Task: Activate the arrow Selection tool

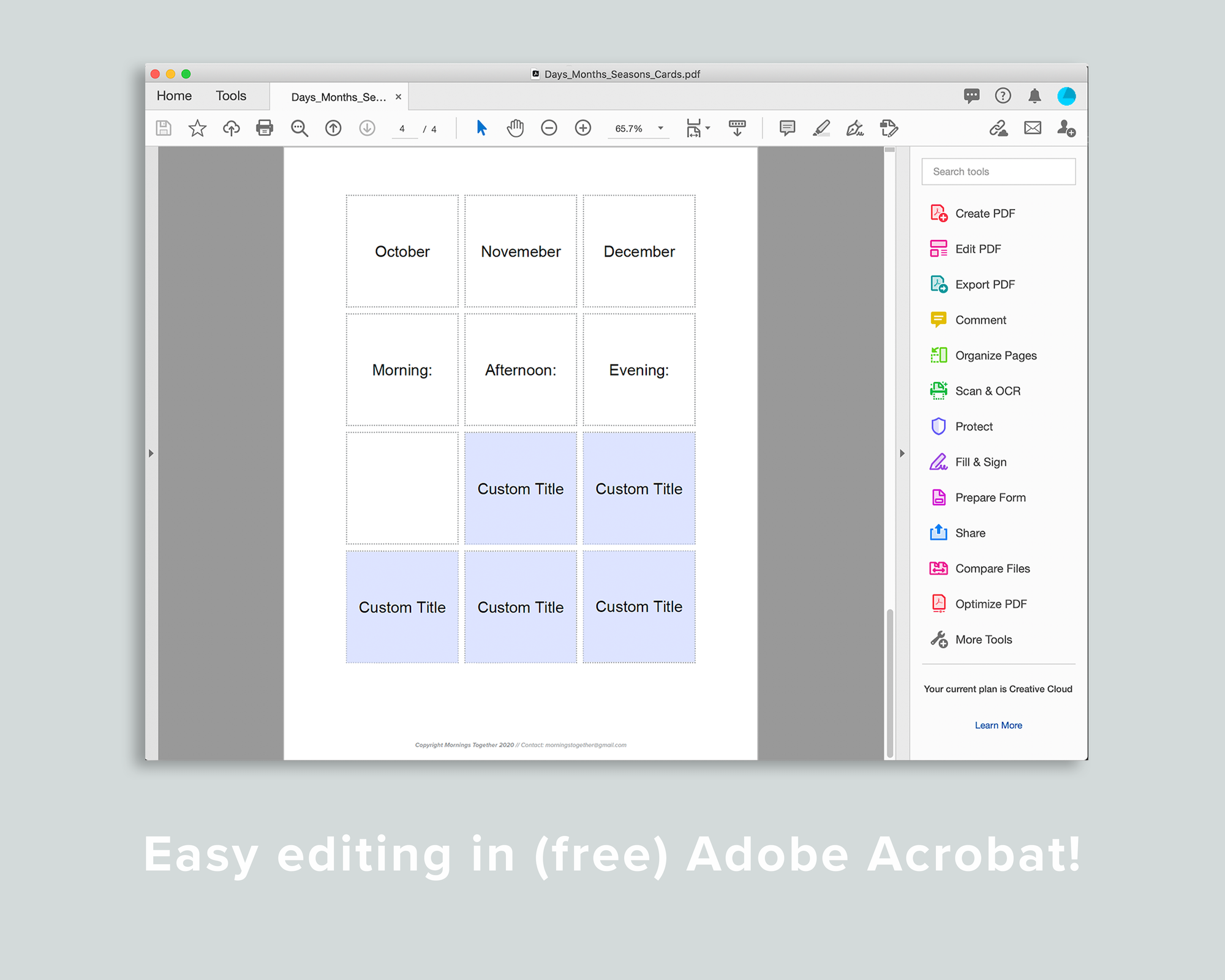Action: [x=481, y=128]
